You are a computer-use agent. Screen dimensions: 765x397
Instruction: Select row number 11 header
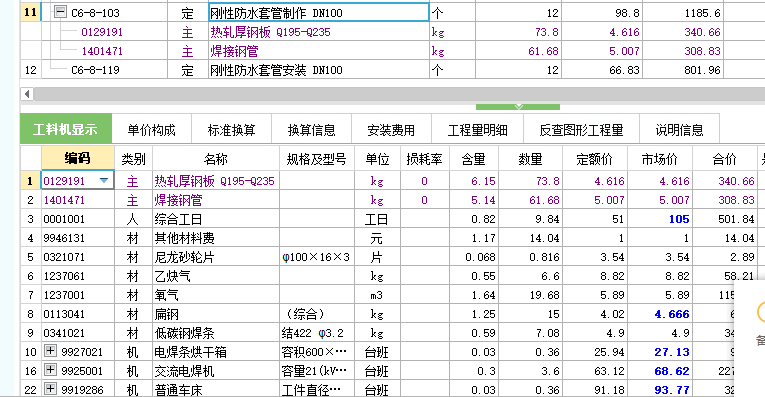[31, 12]
